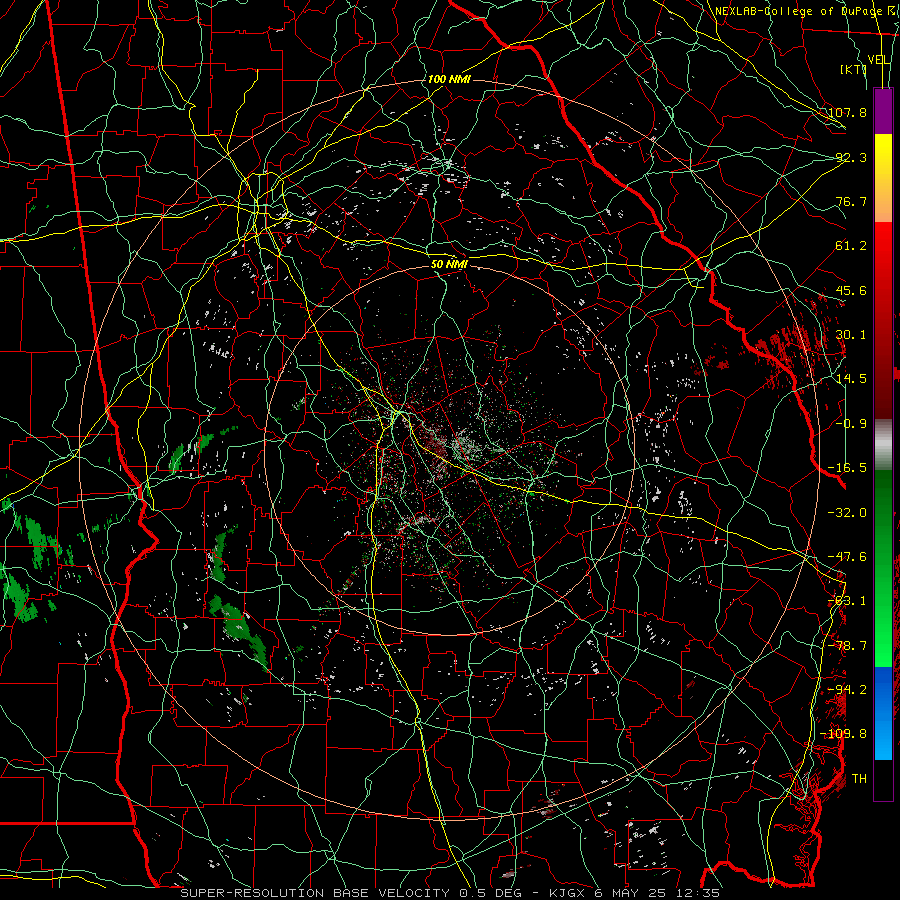Pick the gray-white zero-velocity color bar segment

[883, 445]
